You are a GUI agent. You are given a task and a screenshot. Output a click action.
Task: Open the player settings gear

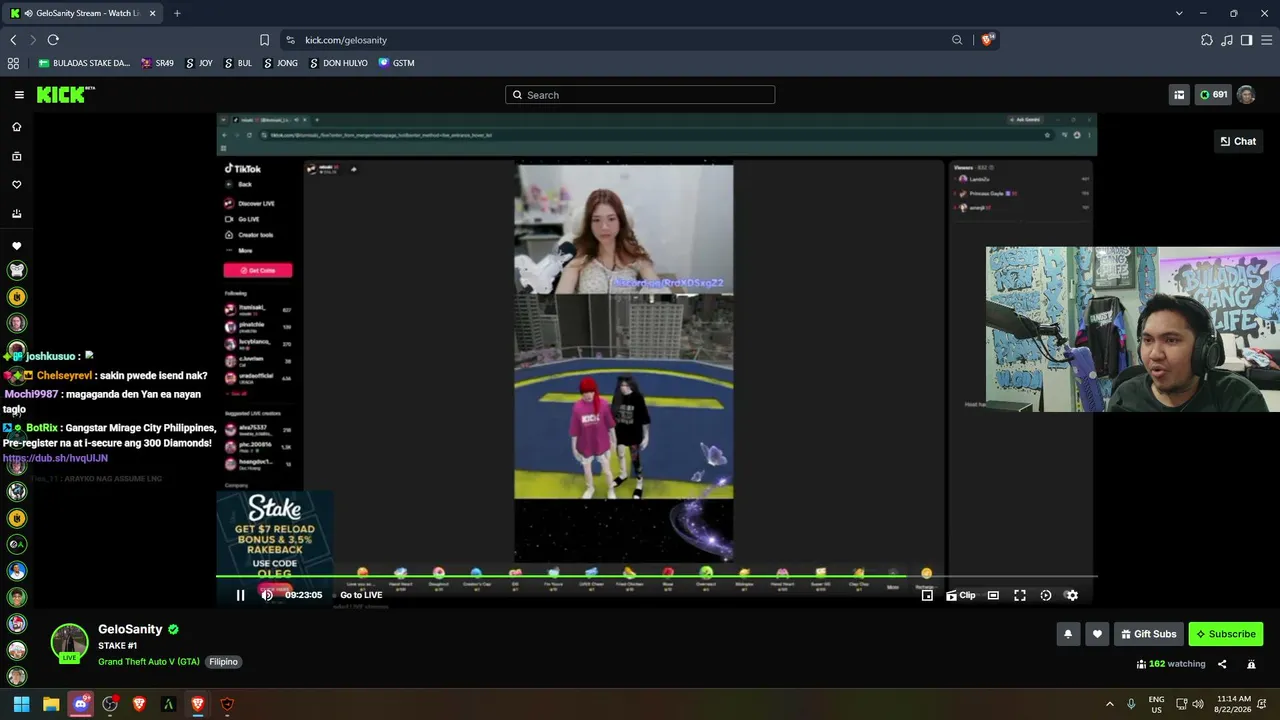pyautogui.click(x=1072, y=595)
